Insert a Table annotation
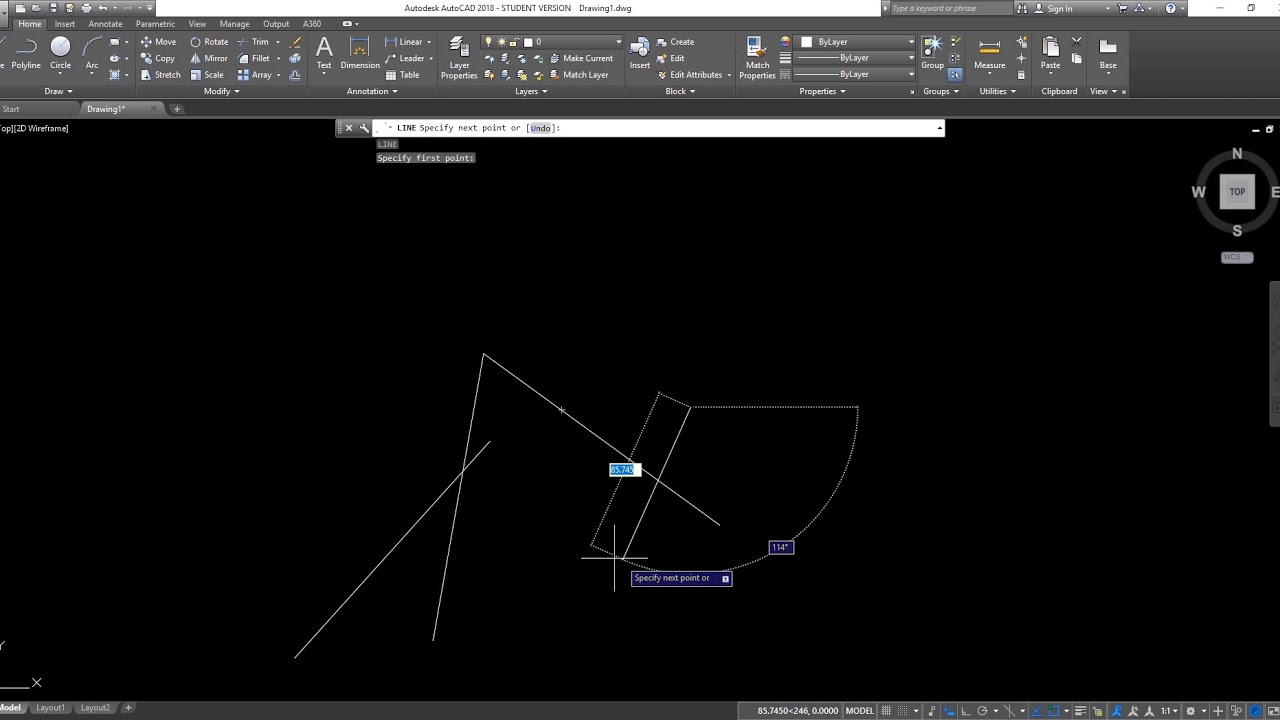Image resolution: width=1280 pixels, height=720 pixels. pyautogui.click(x=402, y=75)
